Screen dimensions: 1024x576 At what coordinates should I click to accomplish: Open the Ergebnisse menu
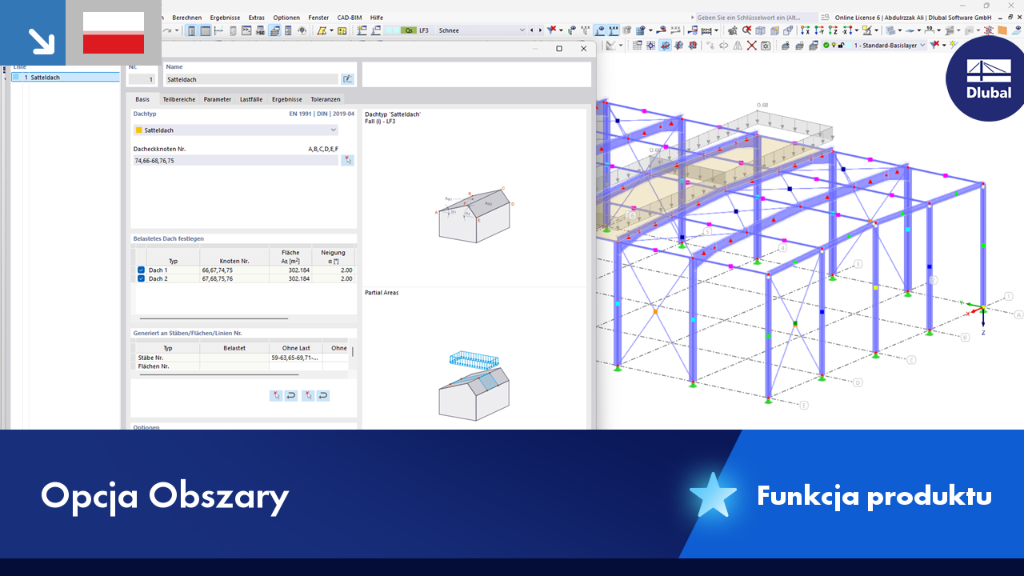coord(225,18)
